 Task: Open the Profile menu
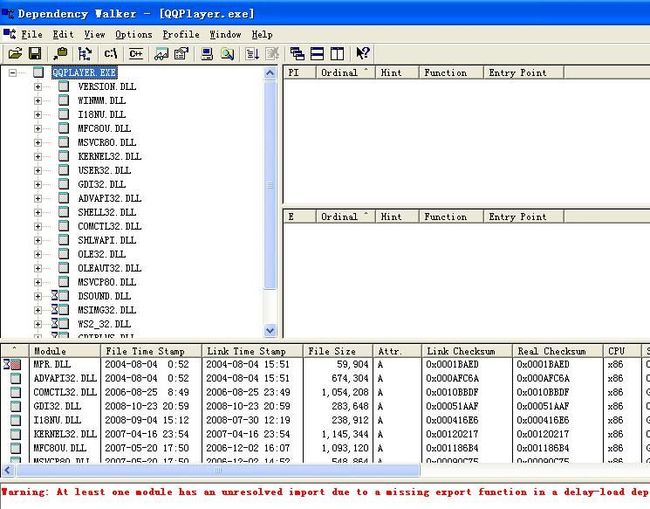(x=181, y=34)
